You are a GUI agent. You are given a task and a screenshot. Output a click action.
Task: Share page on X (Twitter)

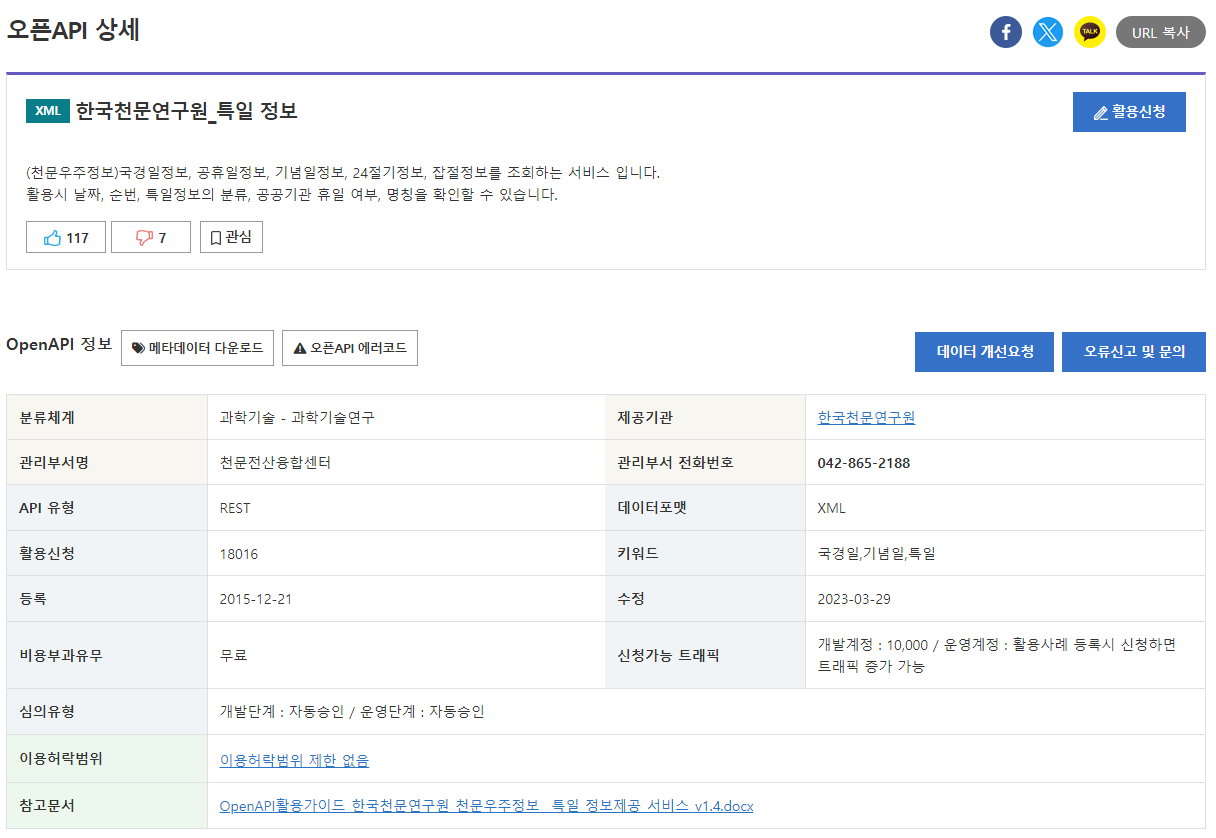(1048, 32)
